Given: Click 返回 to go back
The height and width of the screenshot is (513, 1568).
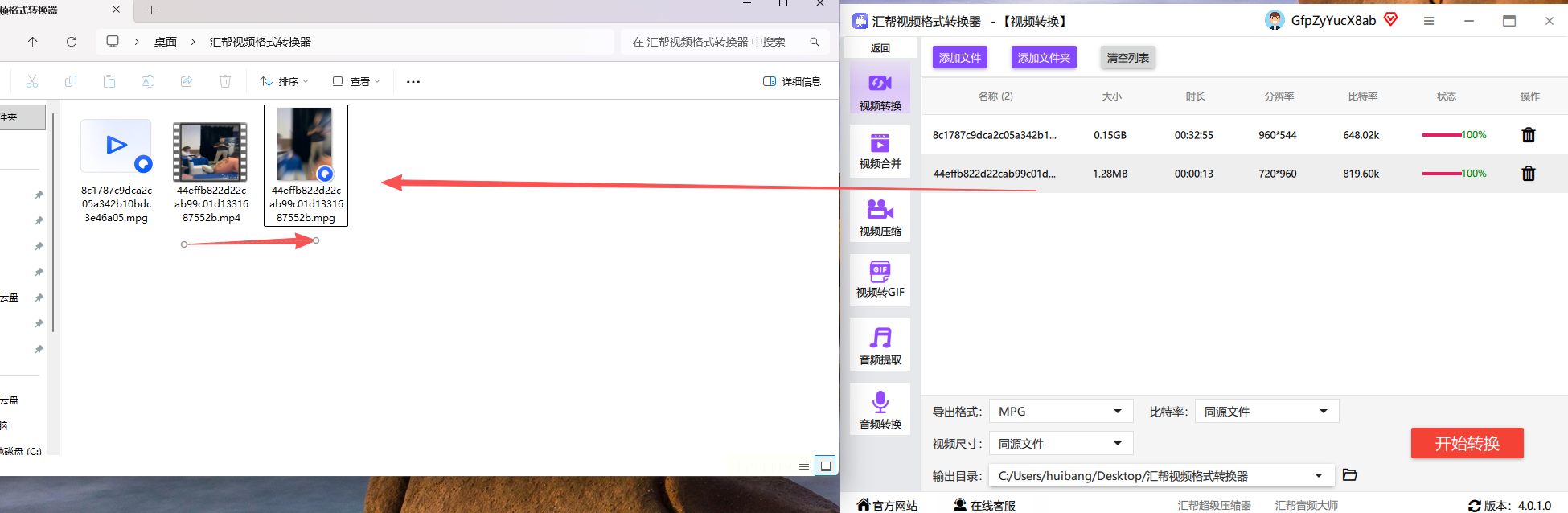Looking at the screenshot, I should [880, 48].
